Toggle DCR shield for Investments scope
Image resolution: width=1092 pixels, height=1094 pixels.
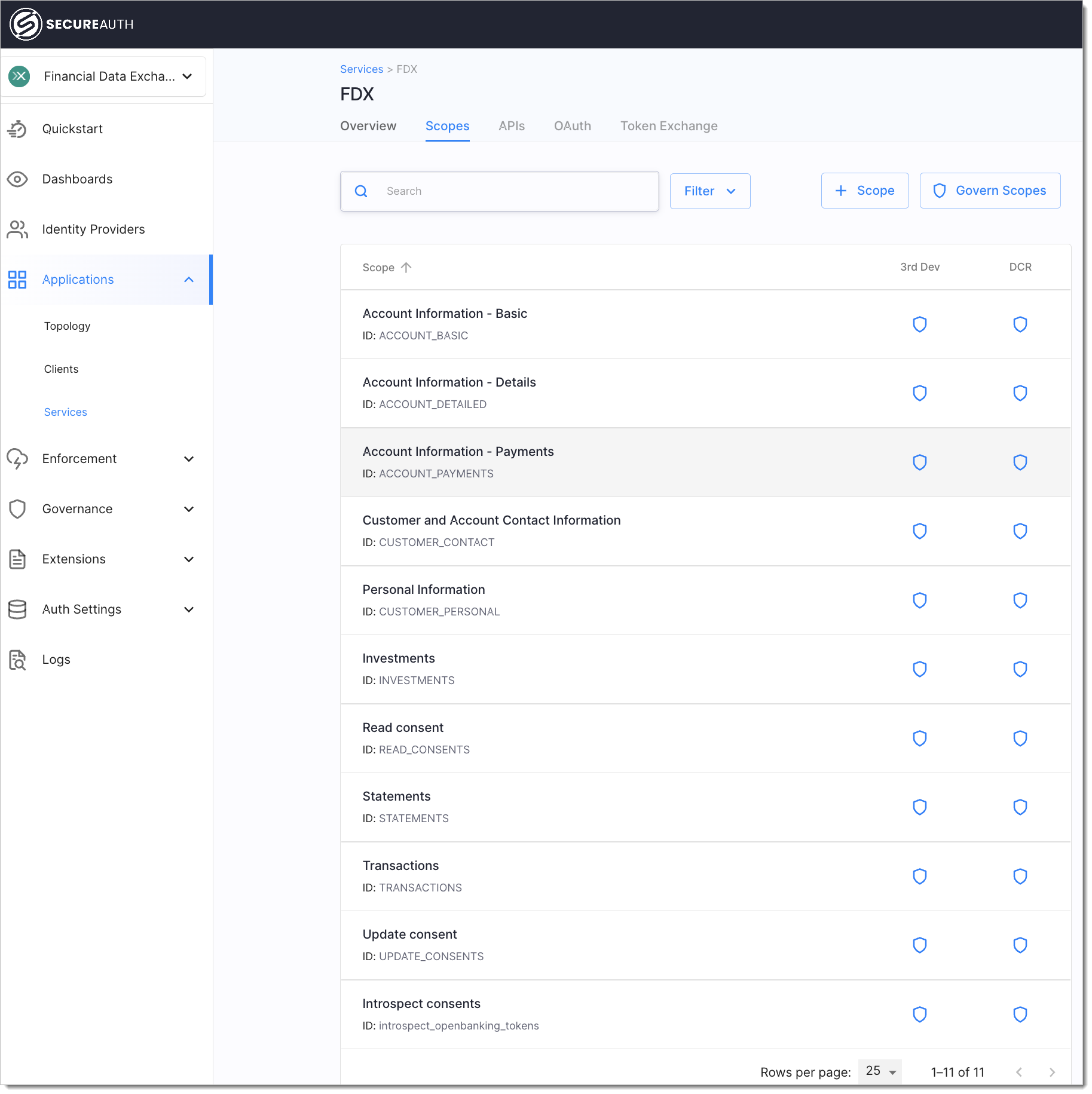pyautogui.click(x=1020, y=669)
